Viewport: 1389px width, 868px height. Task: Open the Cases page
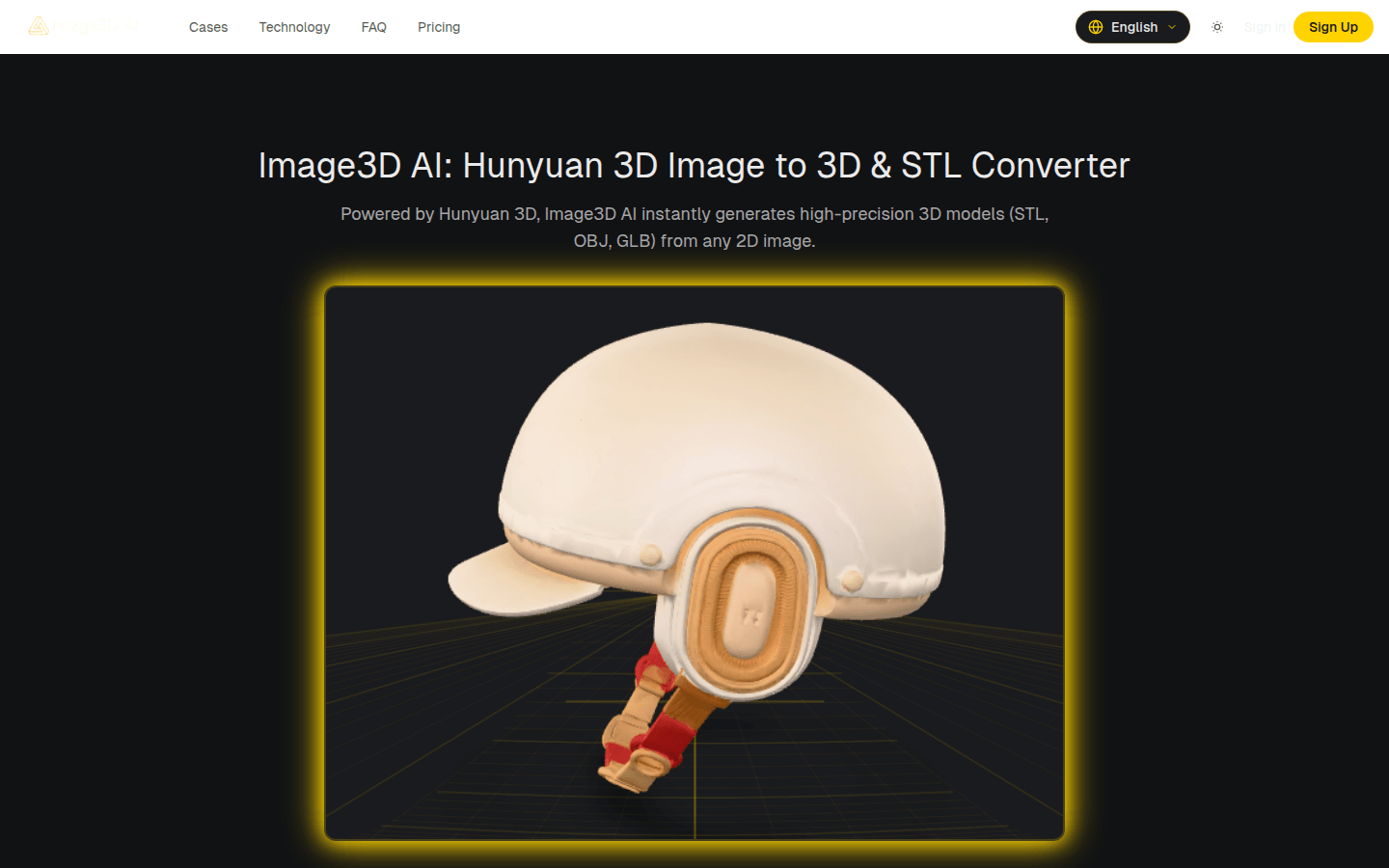(x=208, y=27)
